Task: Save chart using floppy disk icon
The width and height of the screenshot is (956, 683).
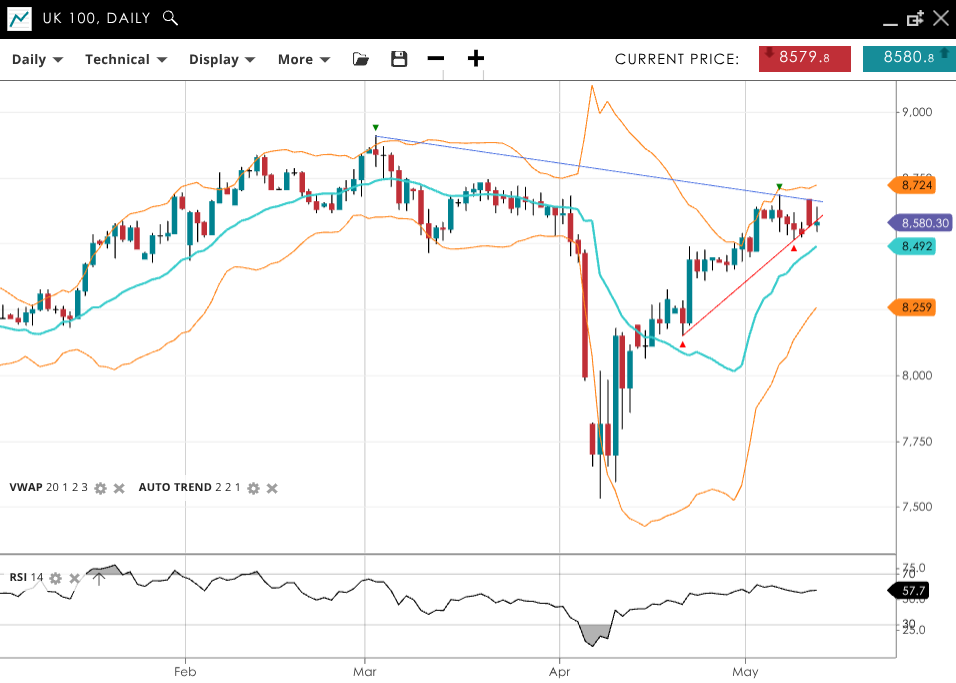Action: (x=399, y=59)
